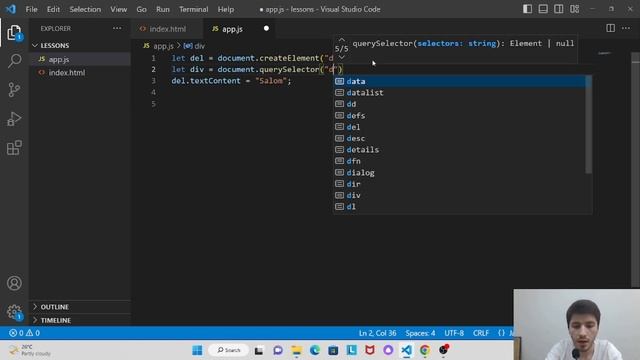Open the Edit menu
This screenshot has width=640, height=360.
coord(53,9)
